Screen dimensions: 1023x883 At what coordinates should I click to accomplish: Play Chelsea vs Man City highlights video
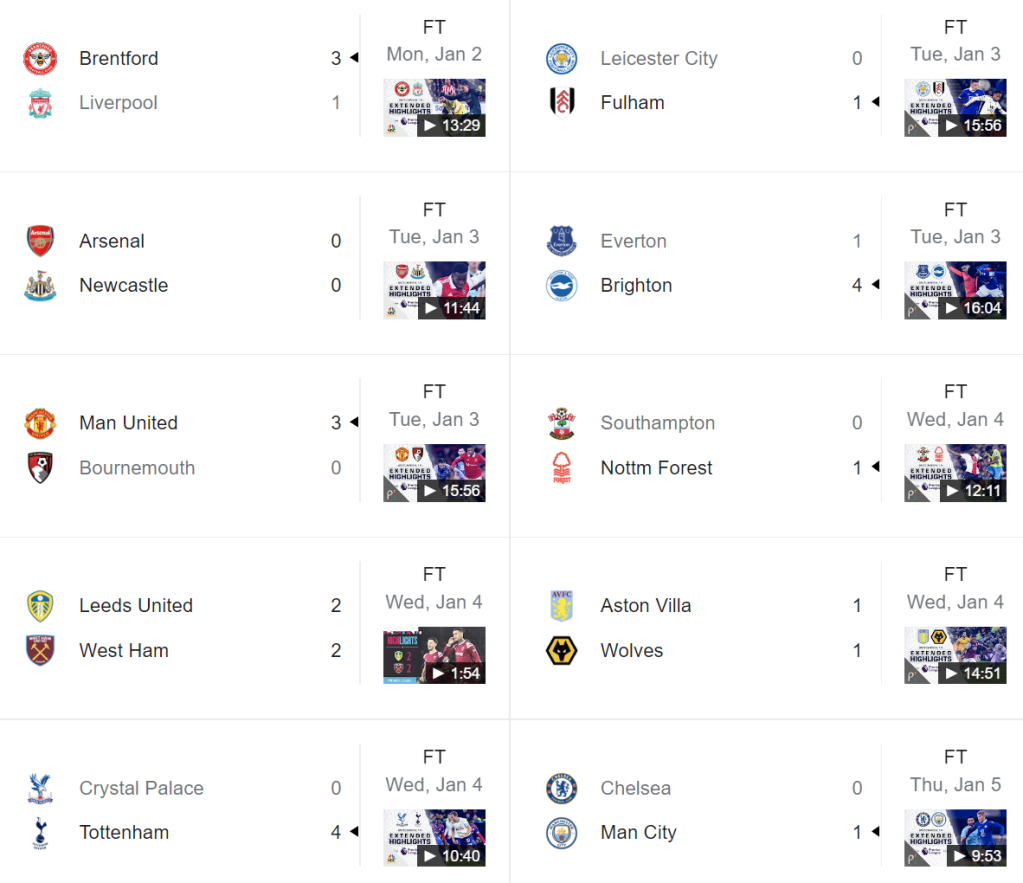click(955, 838)
